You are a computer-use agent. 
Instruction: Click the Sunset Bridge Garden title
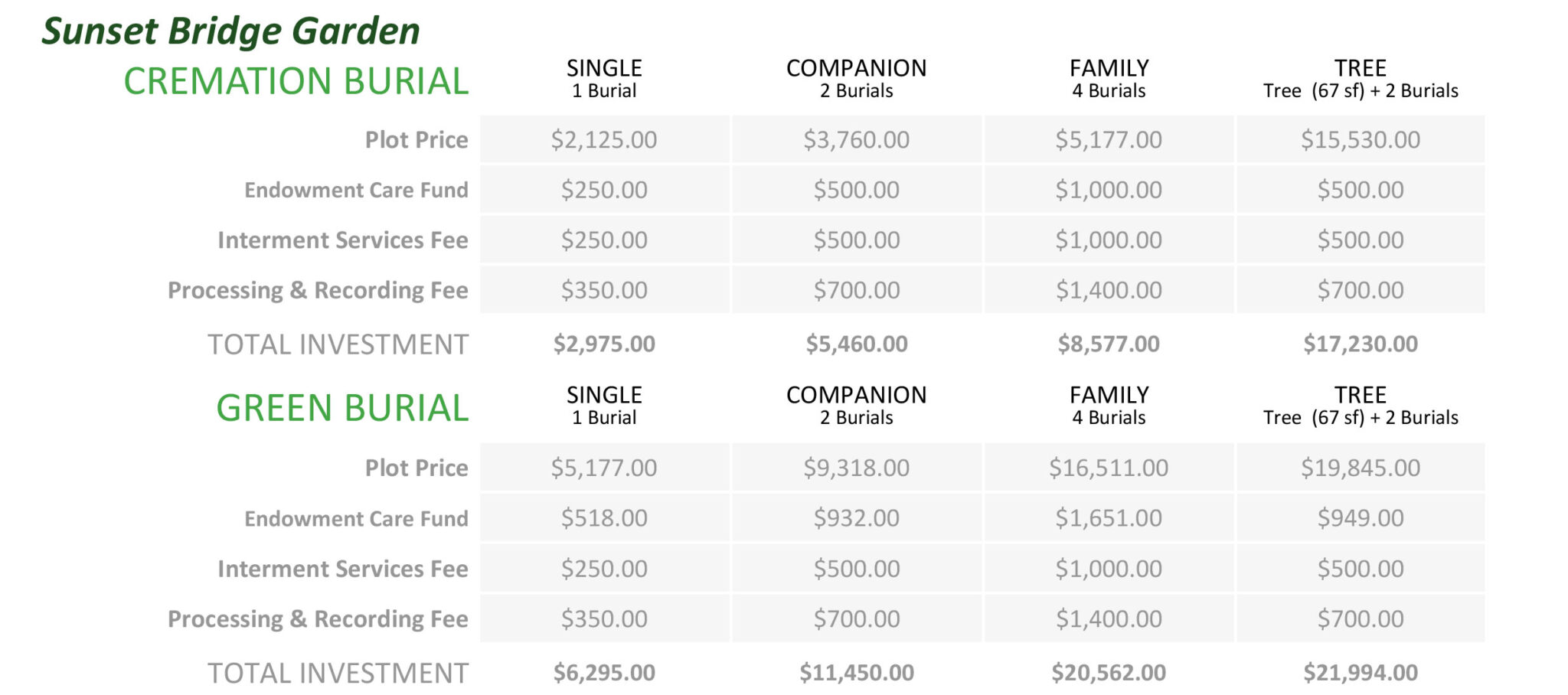[230, 31]
